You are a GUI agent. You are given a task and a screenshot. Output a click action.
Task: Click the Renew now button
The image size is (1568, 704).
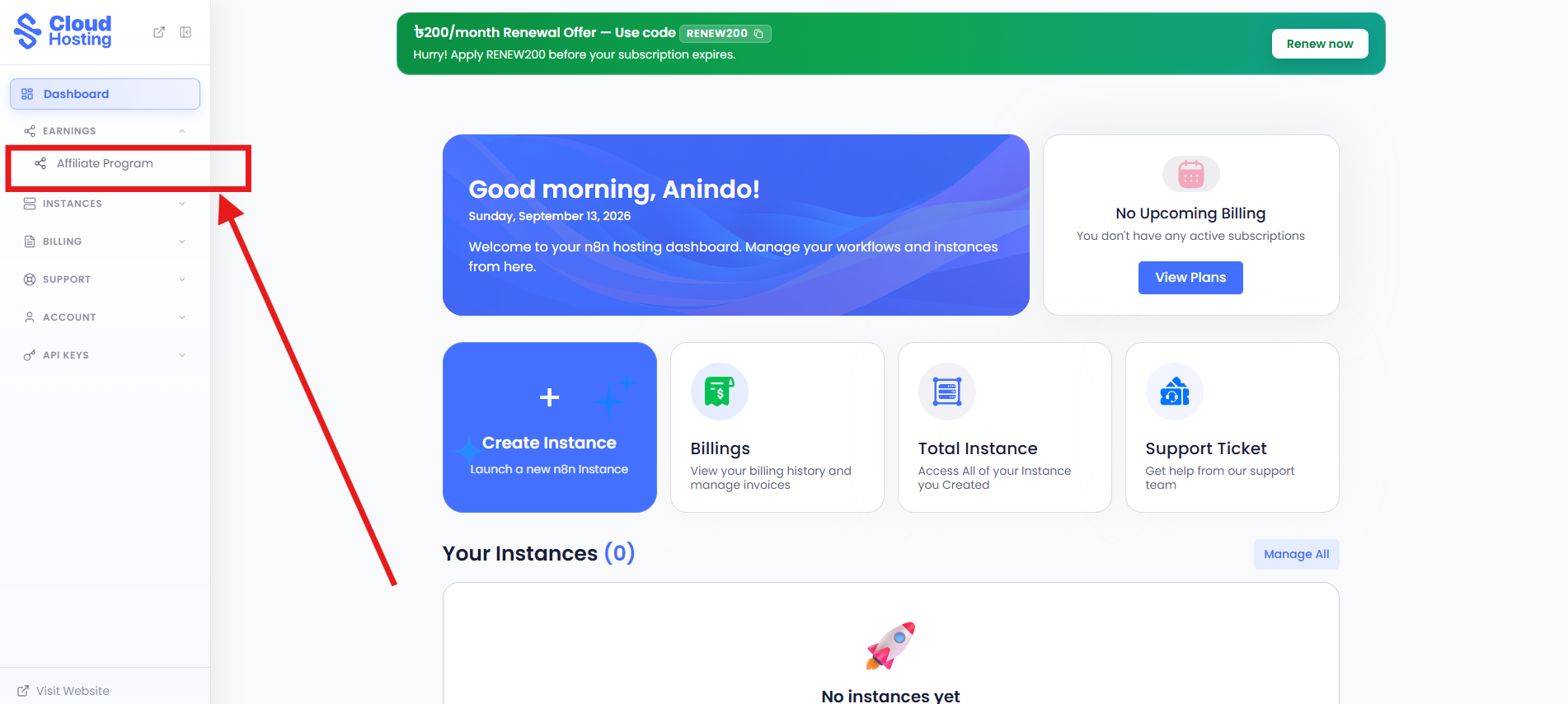pyautogui.click(x=1320, y=44)
